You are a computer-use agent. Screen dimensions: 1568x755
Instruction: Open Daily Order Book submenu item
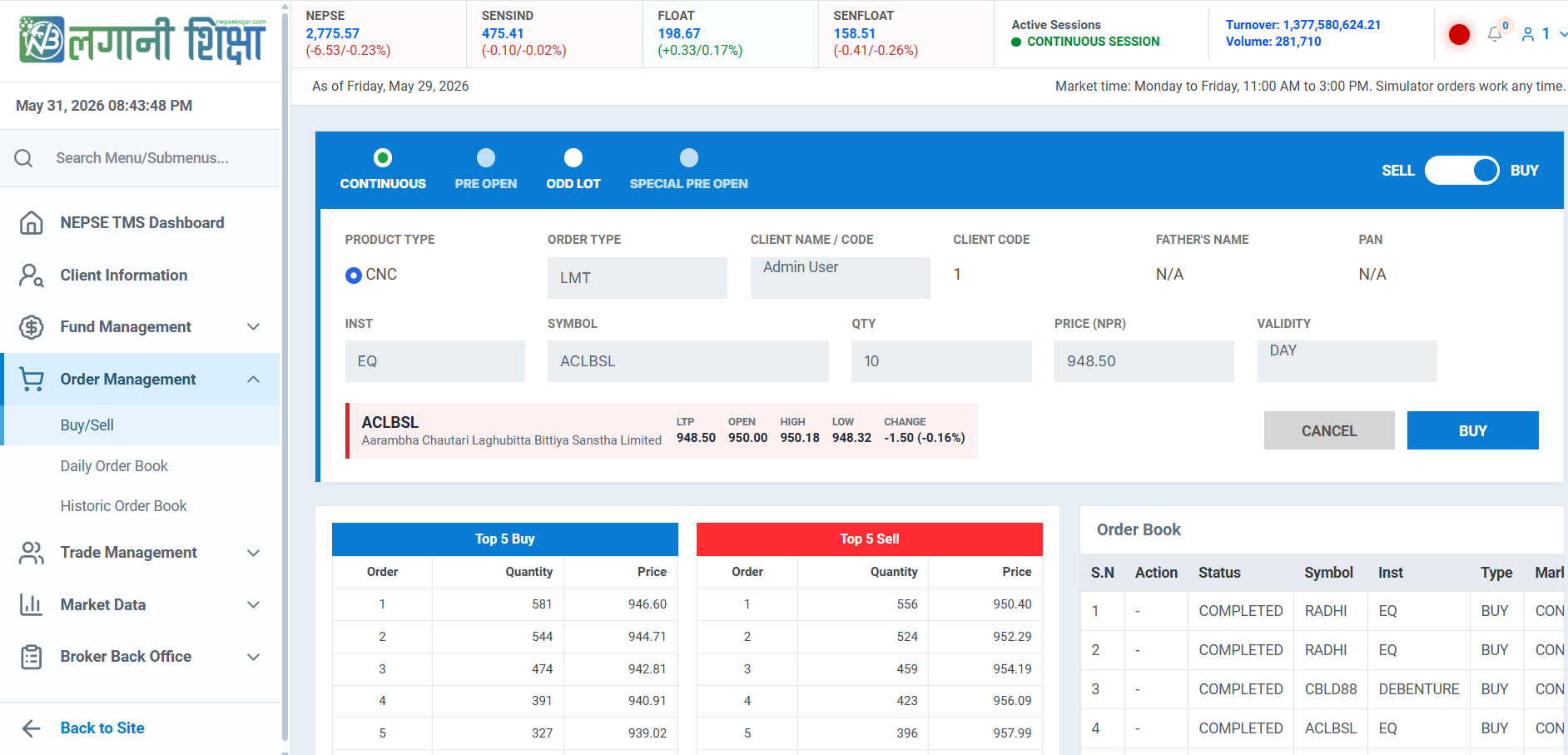coord(114,466)
